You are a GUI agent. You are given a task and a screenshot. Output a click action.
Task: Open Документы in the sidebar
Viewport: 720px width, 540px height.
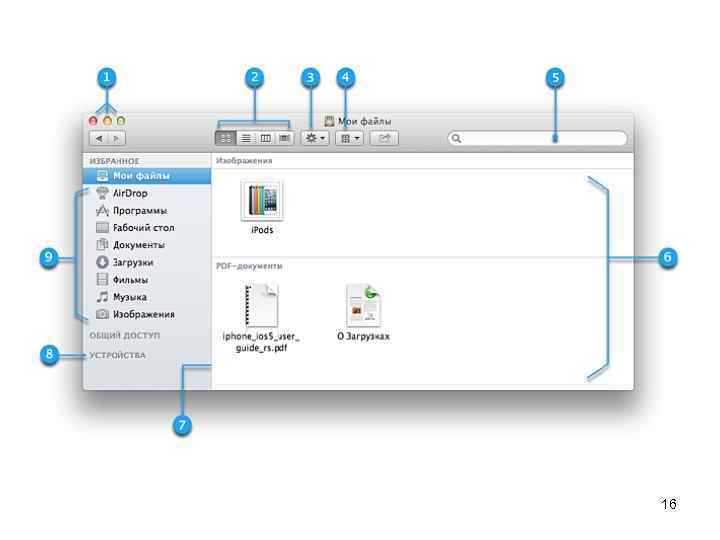click(147, 245)
